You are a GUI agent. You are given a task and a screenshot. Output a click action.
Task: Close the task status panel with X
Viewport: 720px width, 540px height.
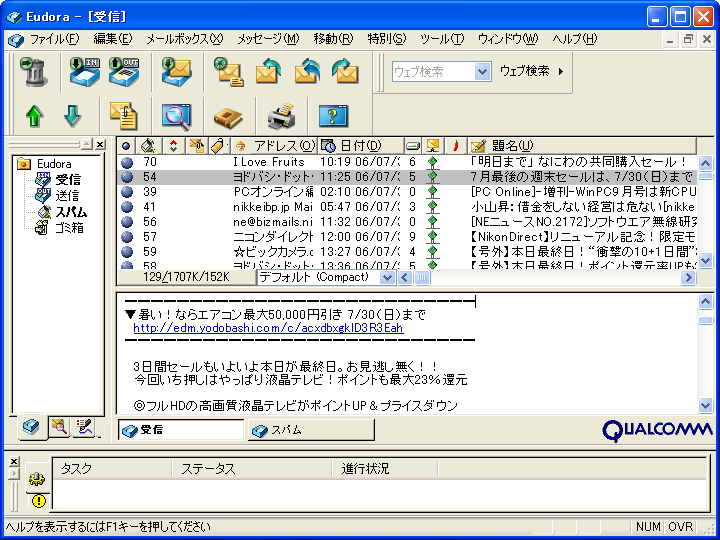tap(14, 461)
